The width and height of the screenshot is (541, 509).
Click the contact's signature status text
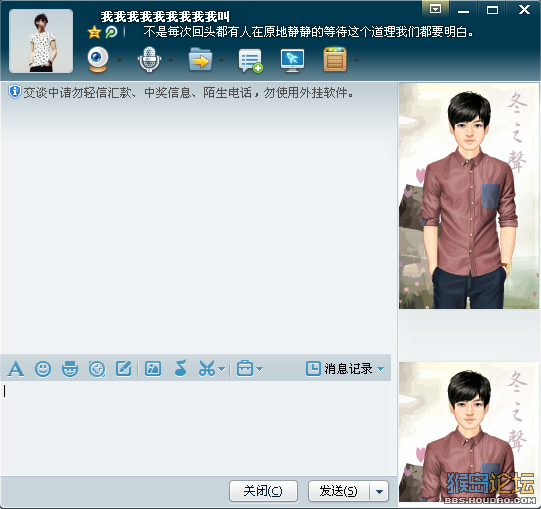click(x=308, y=32)
